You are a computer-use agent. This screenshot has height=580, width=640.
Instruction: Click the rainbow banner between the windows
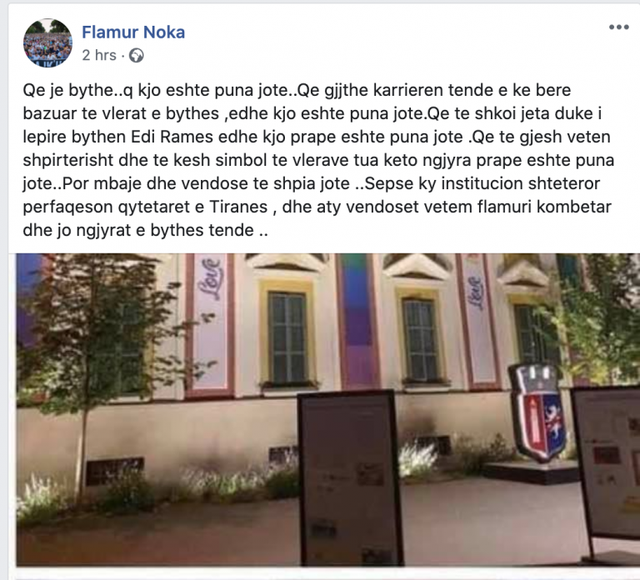tap(357, 320)
